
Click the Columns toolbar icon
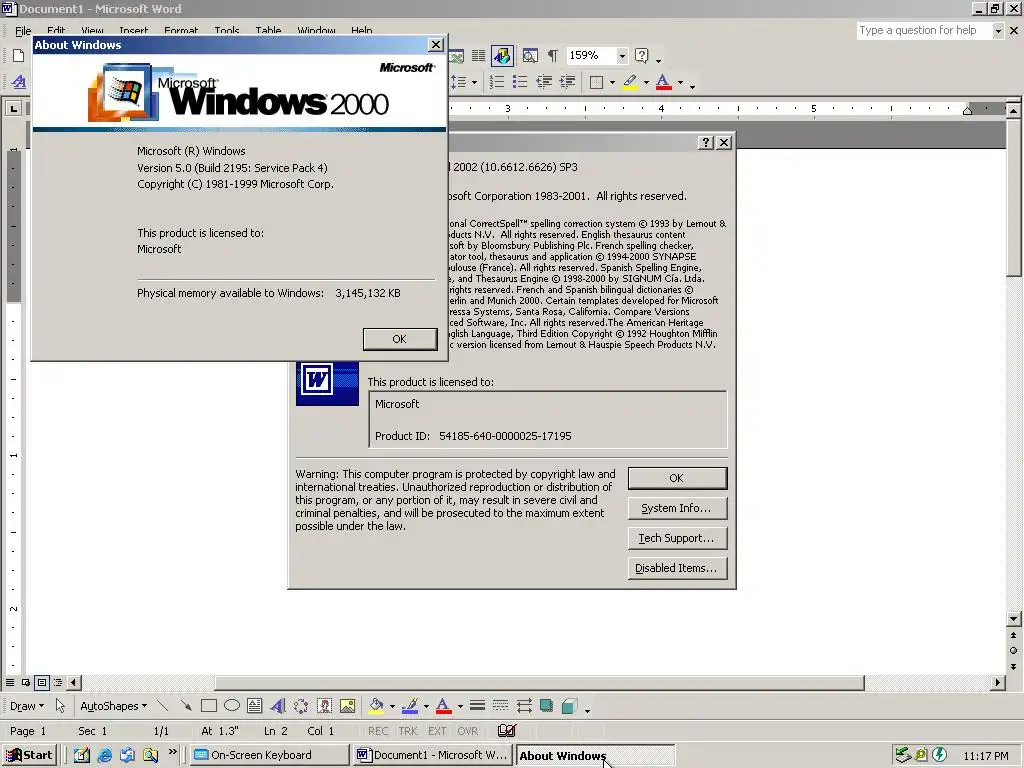tap(479, 56)
